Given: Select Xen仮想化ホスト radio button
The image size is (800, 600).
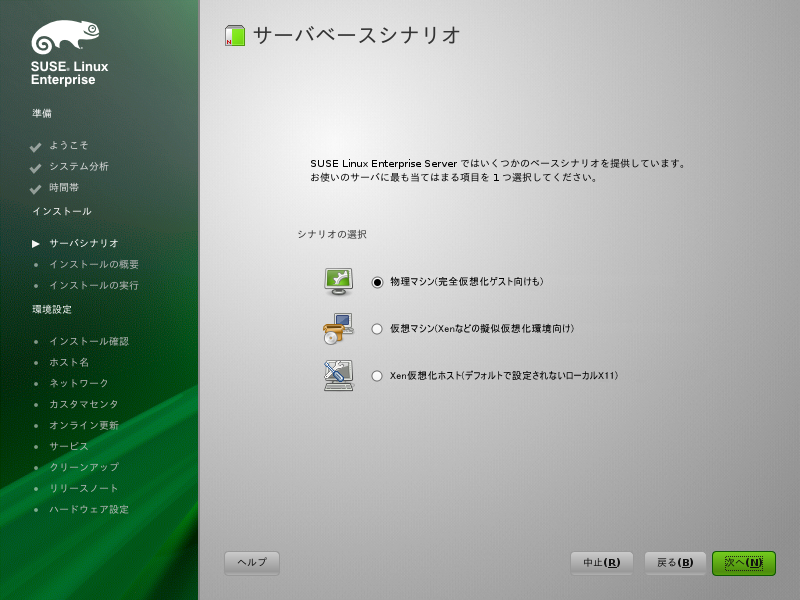Looking at the screenshot, I should coord(377,376).
